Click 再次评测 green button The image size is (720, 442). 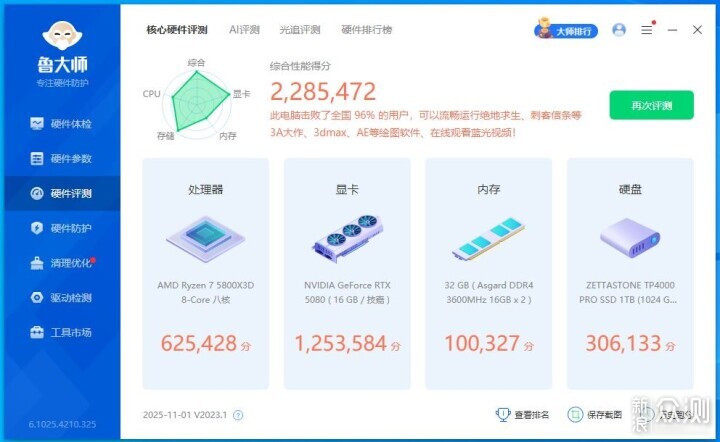pos(652,105)
